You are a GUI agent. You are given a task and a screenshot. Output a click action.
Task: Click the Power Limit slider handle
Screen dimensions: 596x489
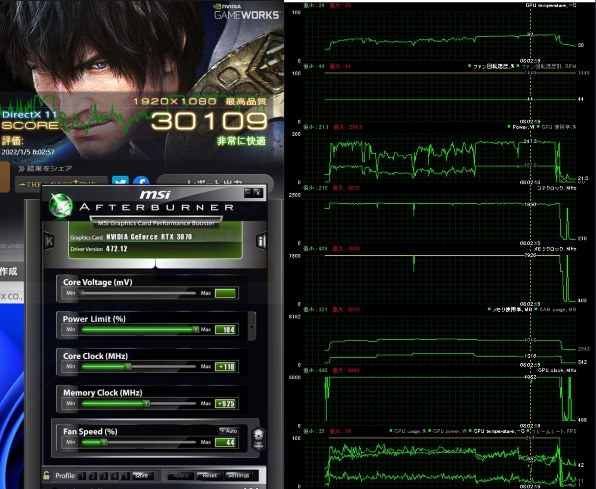coord(196,329)
